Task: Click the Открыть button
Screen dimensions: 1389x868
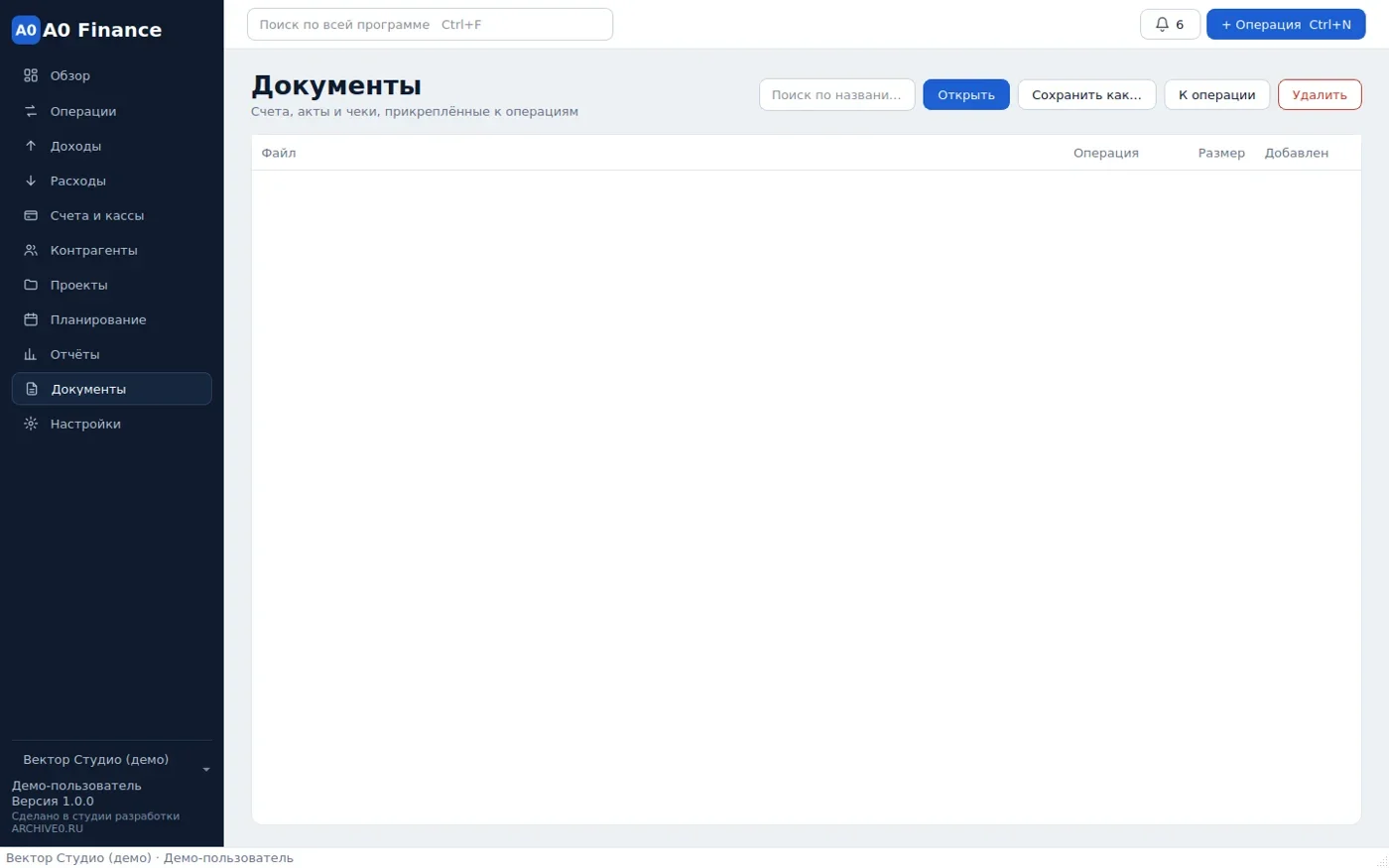Action: tap(966, 95)
